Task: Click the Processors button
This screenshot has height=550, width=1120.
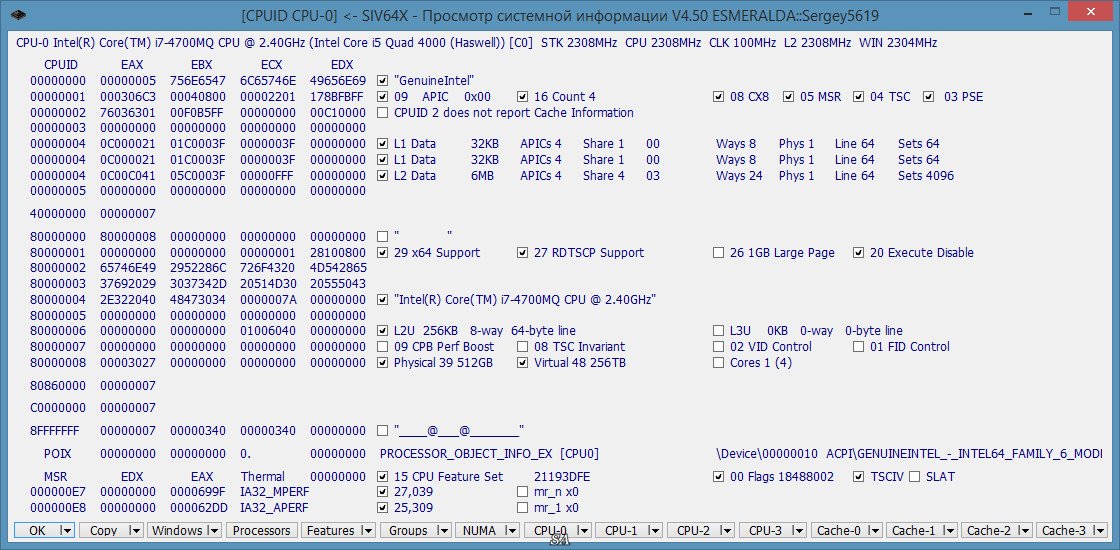Action: tap(261, 531)
